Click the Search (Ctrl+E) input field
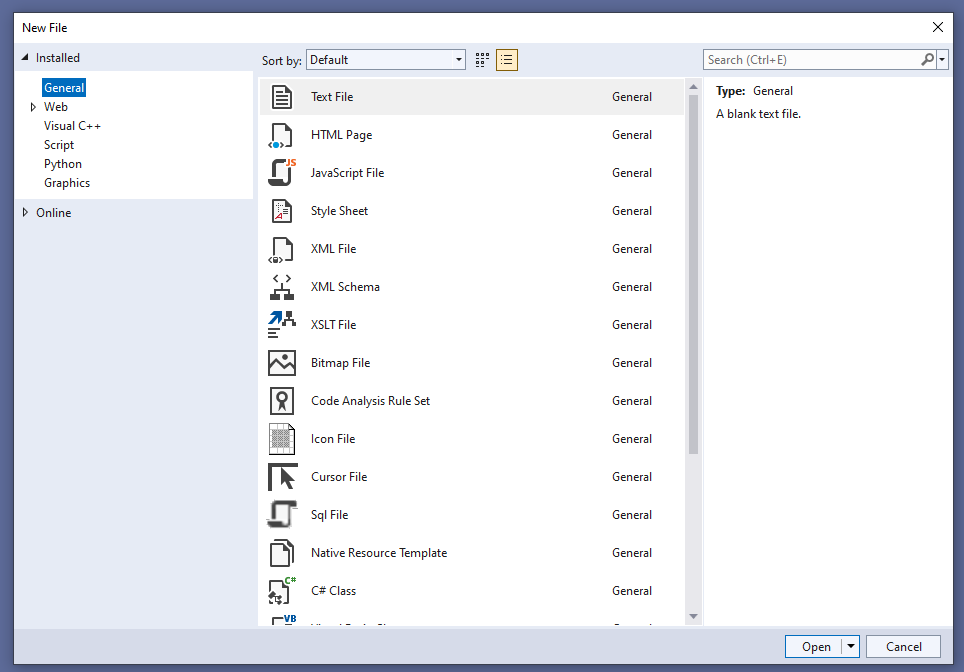This screenshot has height=672, width=964. [x=812, y=60]
